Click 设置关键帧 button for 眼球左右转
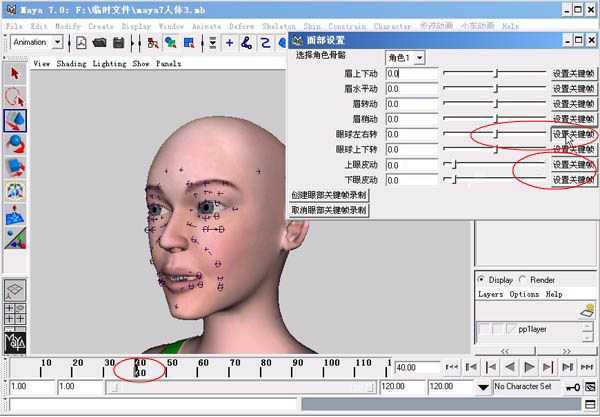Screen dimensions: 600x417 (573, 134)
